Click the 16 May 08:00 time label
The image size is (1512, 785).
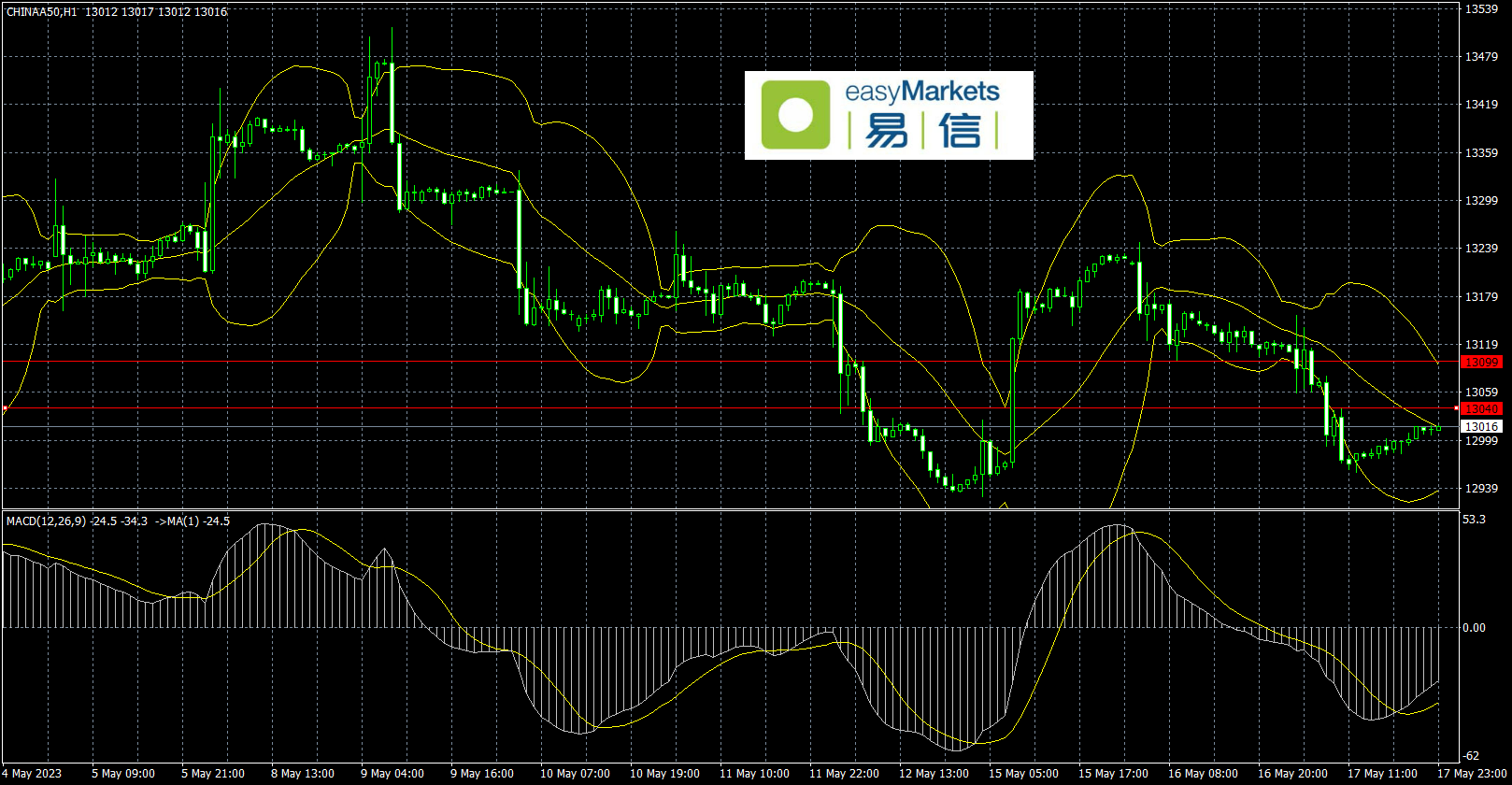coord(1204,774)
